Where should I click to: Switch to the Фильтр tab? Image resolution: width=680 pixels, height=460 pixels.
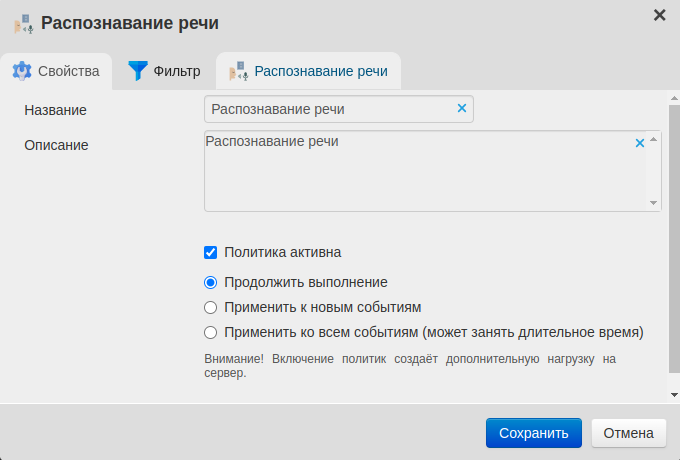coord(165,72)
